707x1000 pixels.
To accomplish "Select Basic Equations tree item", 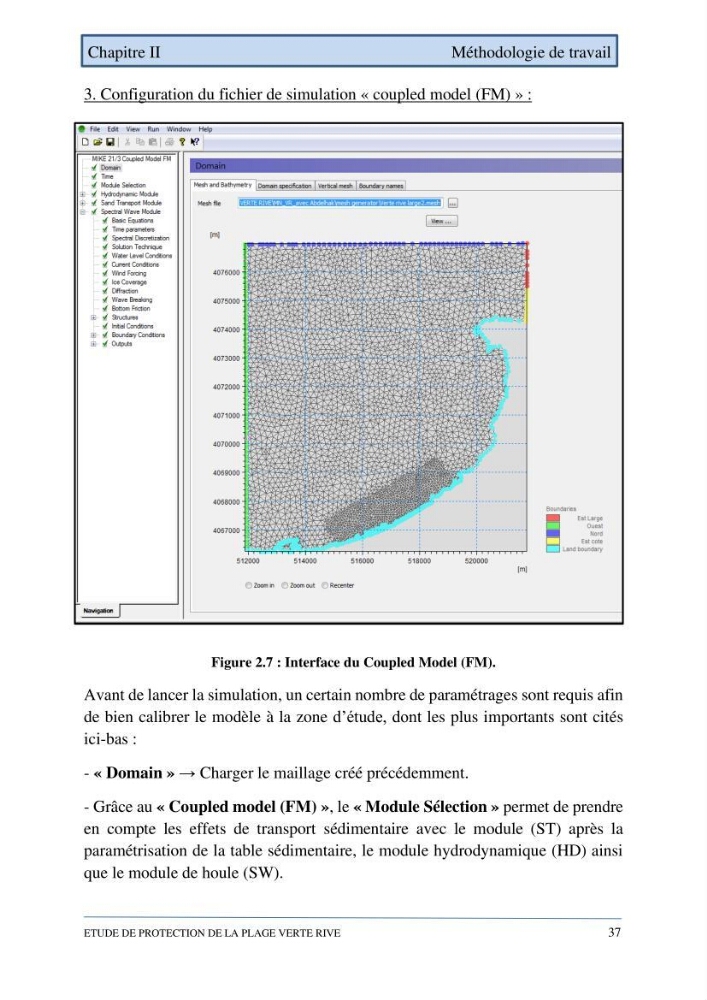I will 133,221.
